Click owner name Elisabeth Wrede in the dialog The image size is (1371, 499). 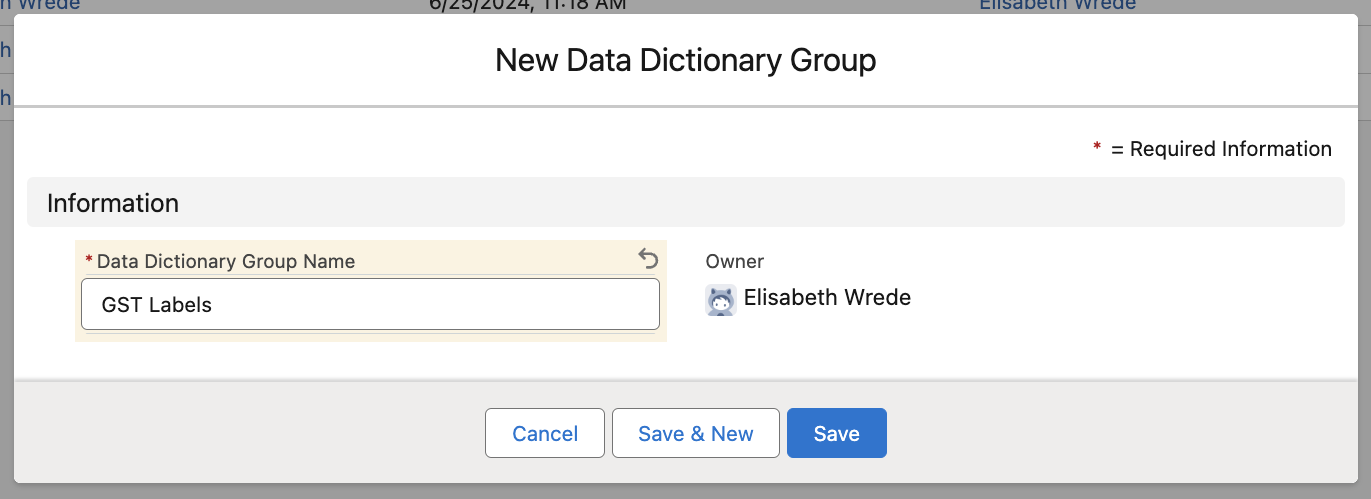point(827,297)
